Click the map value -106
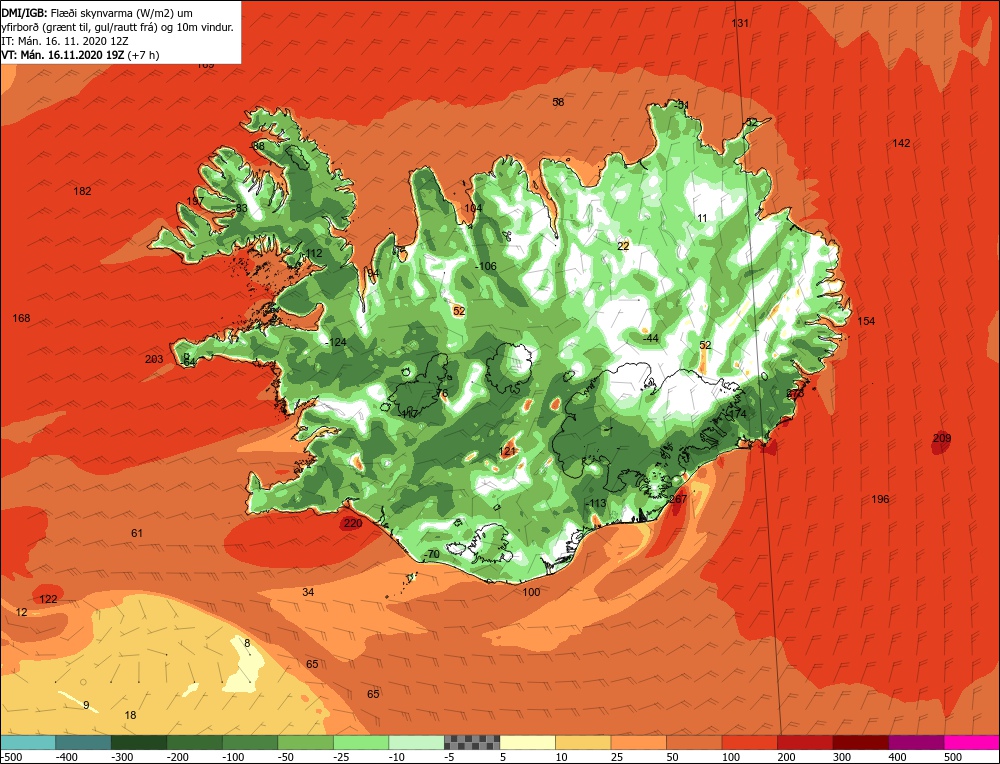The width and height of the screenshot is (1000, 764). (486, 267)
